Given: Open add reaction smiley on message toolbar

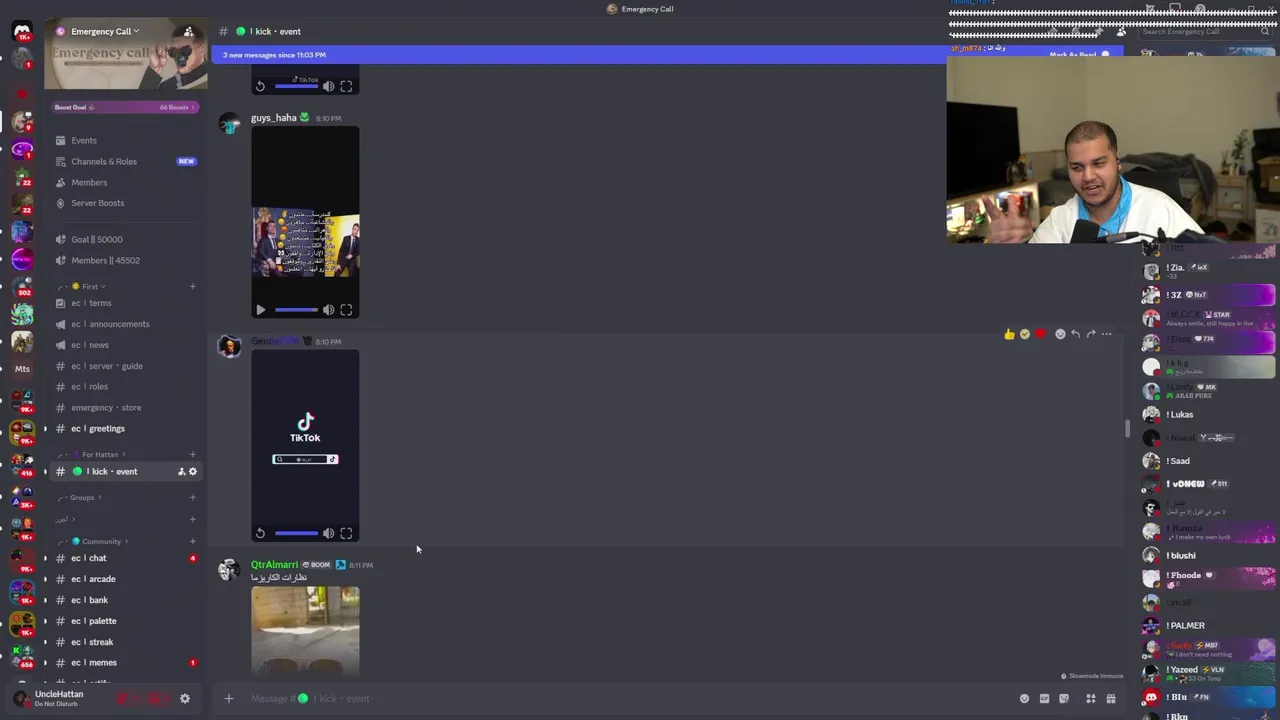Looking at the screenshot, I should coord(1060,334).
